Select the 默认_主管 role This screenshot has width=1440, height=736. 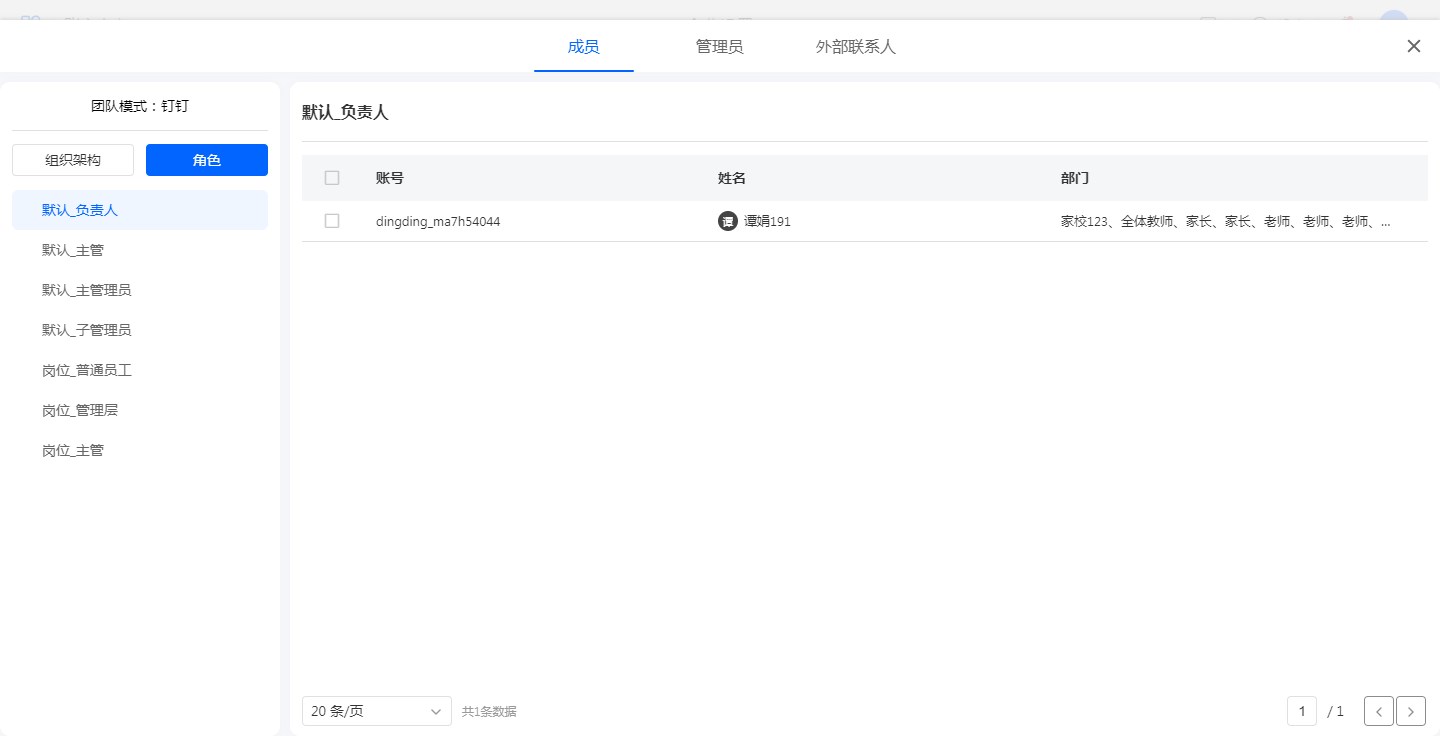[x=73, y=250]
